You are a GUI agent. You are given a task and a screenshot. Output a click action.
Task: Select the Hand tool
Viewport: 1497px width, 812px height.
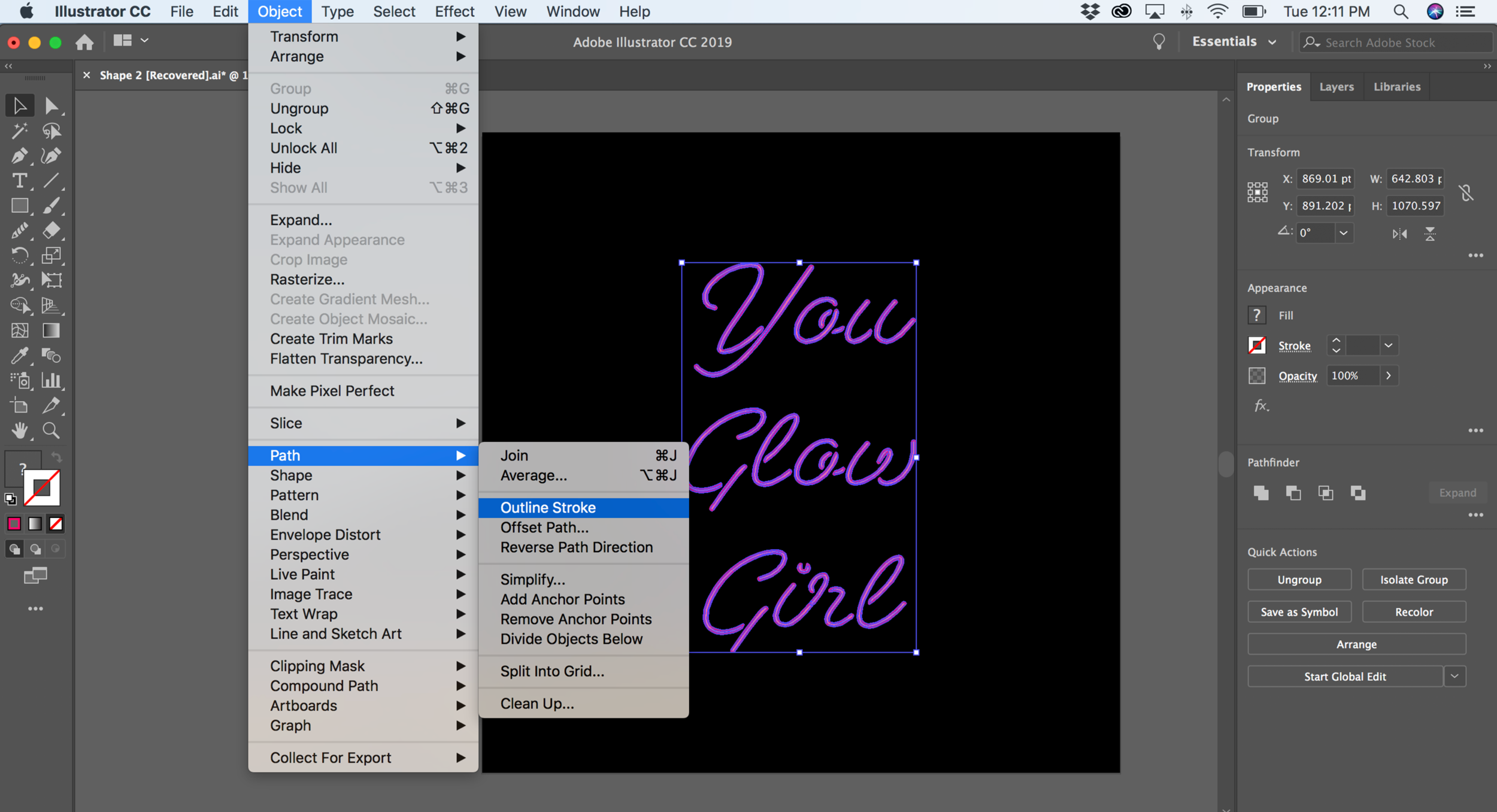[x=20, y=431]
